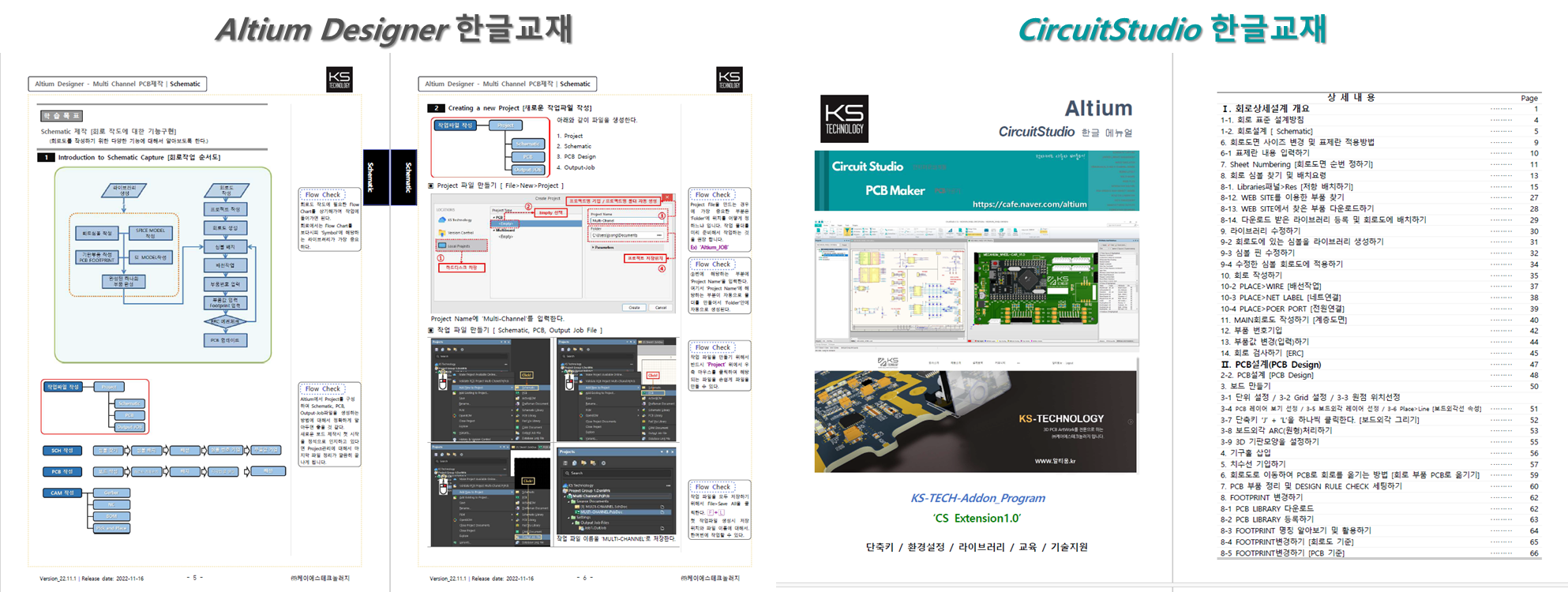Click the 'www.알티움.kr' address on banner
The height and width of the screenshot is (592, 1568).
pos(1055,460)
